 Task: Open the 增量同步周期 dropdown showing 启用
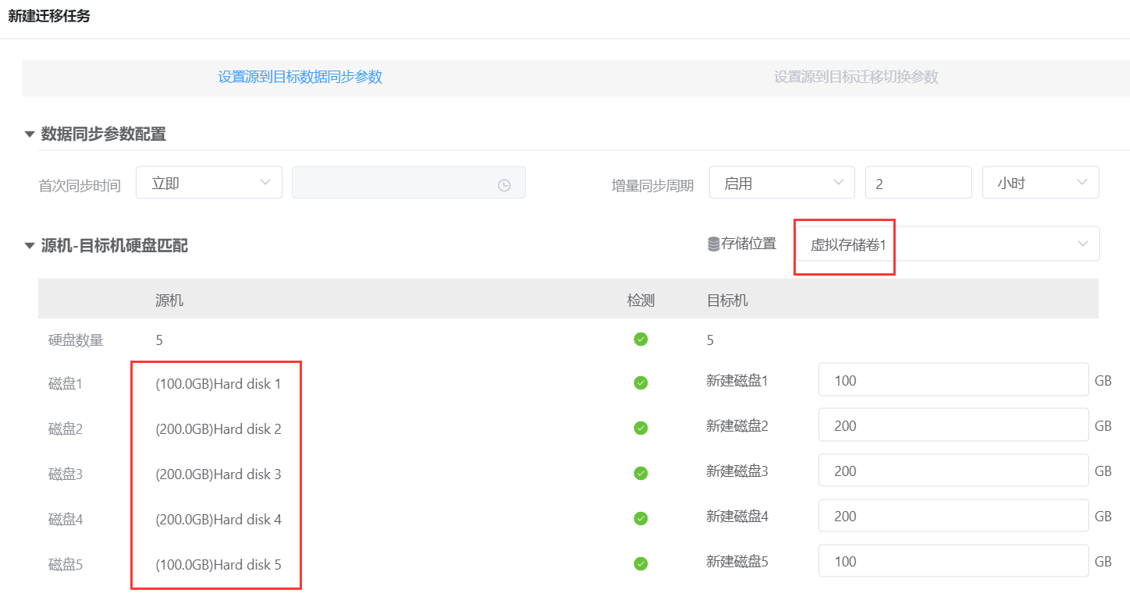781,183
